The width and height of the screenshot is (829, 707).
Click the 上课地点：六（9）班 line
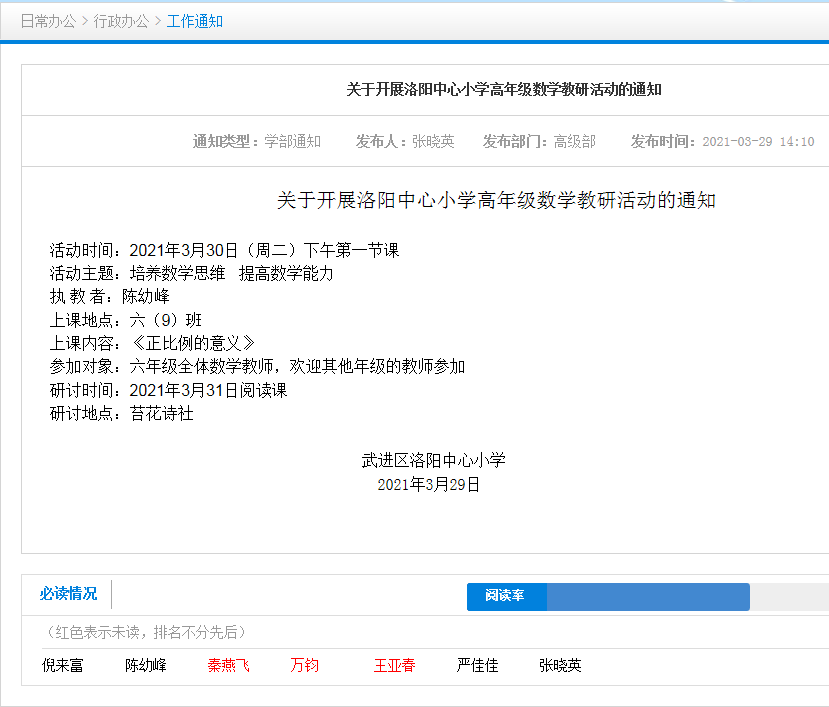pos(126,320)
